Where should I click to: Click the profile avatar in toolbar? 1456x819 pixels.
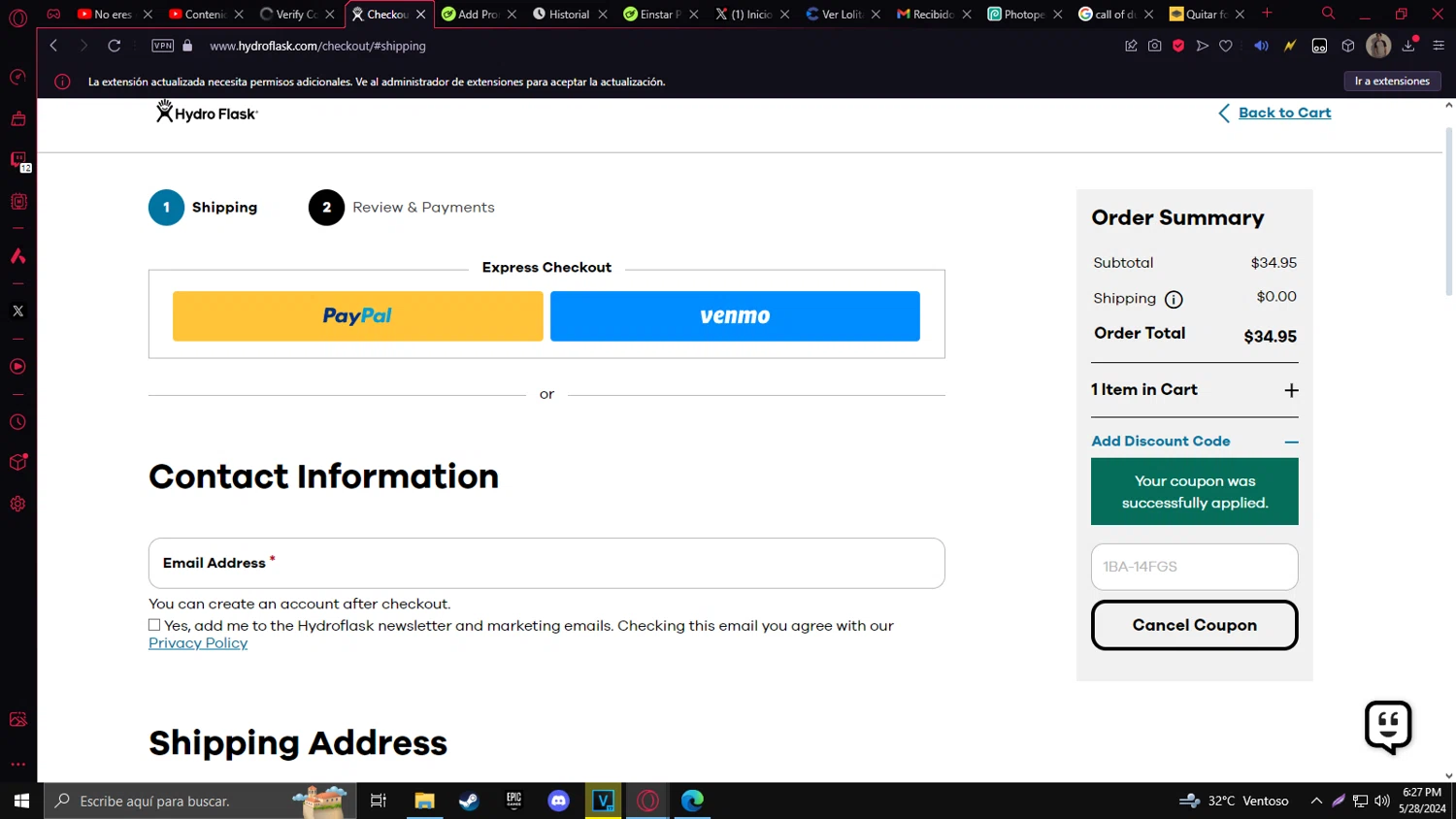(1378, 46)
